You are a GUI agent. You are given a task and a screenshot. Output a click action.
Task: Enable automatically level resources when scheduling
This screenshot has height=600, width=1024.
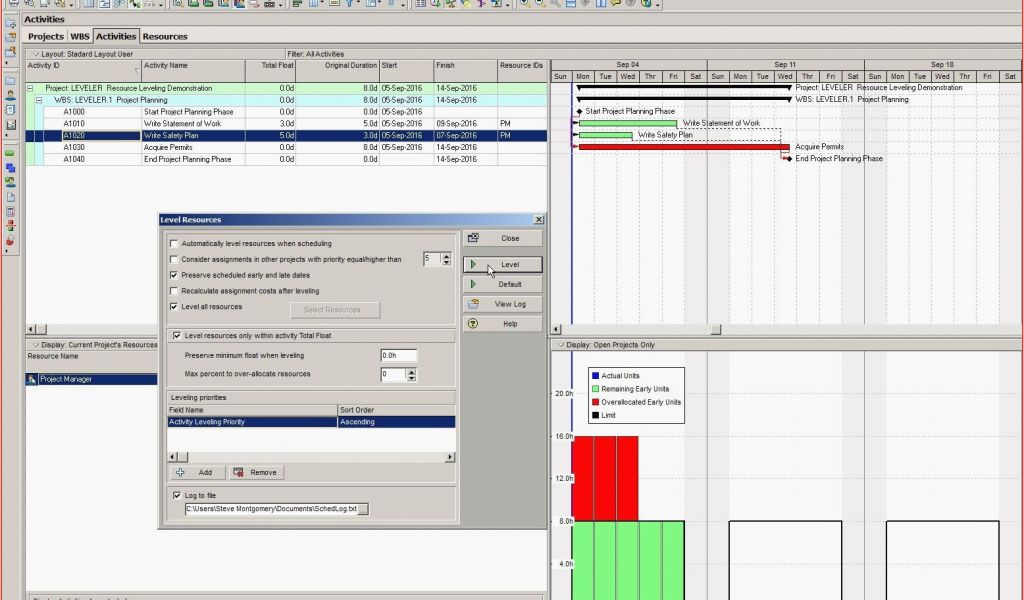point(175,243)
